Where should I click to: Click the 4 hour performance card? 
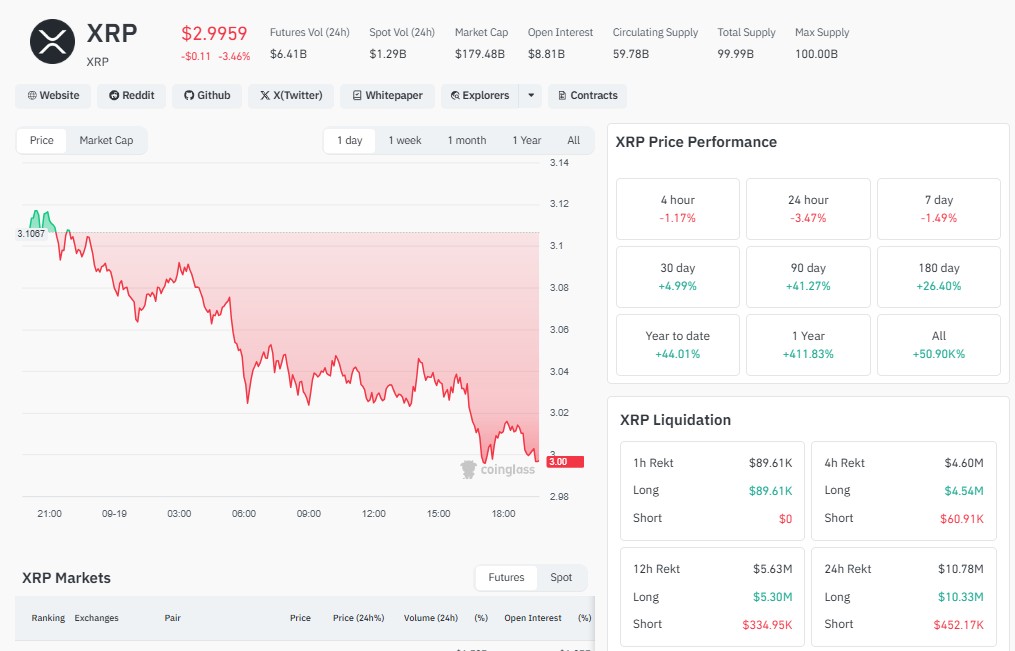(678, 209)
